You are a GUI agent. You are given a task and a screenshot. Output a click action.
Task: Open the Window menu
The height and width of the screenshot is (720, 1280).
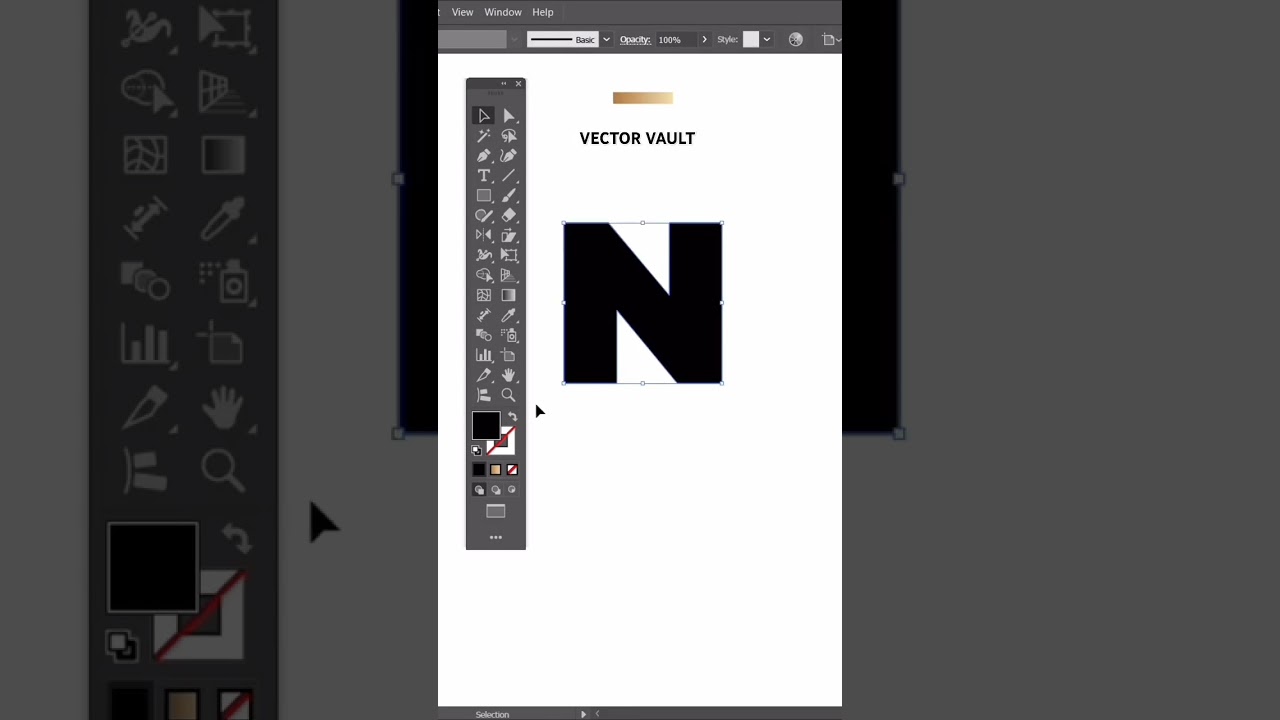pyautogui.click(x=503, y=12)
